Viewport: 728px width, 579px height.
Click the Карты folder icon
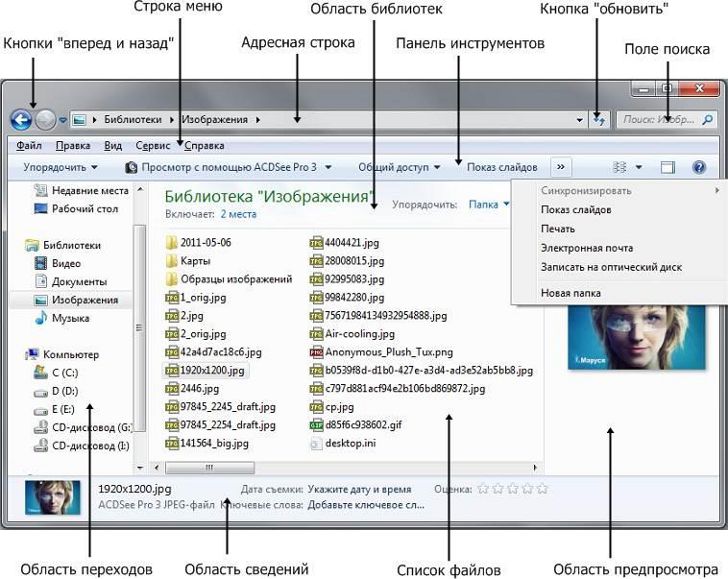click(171, 261)
